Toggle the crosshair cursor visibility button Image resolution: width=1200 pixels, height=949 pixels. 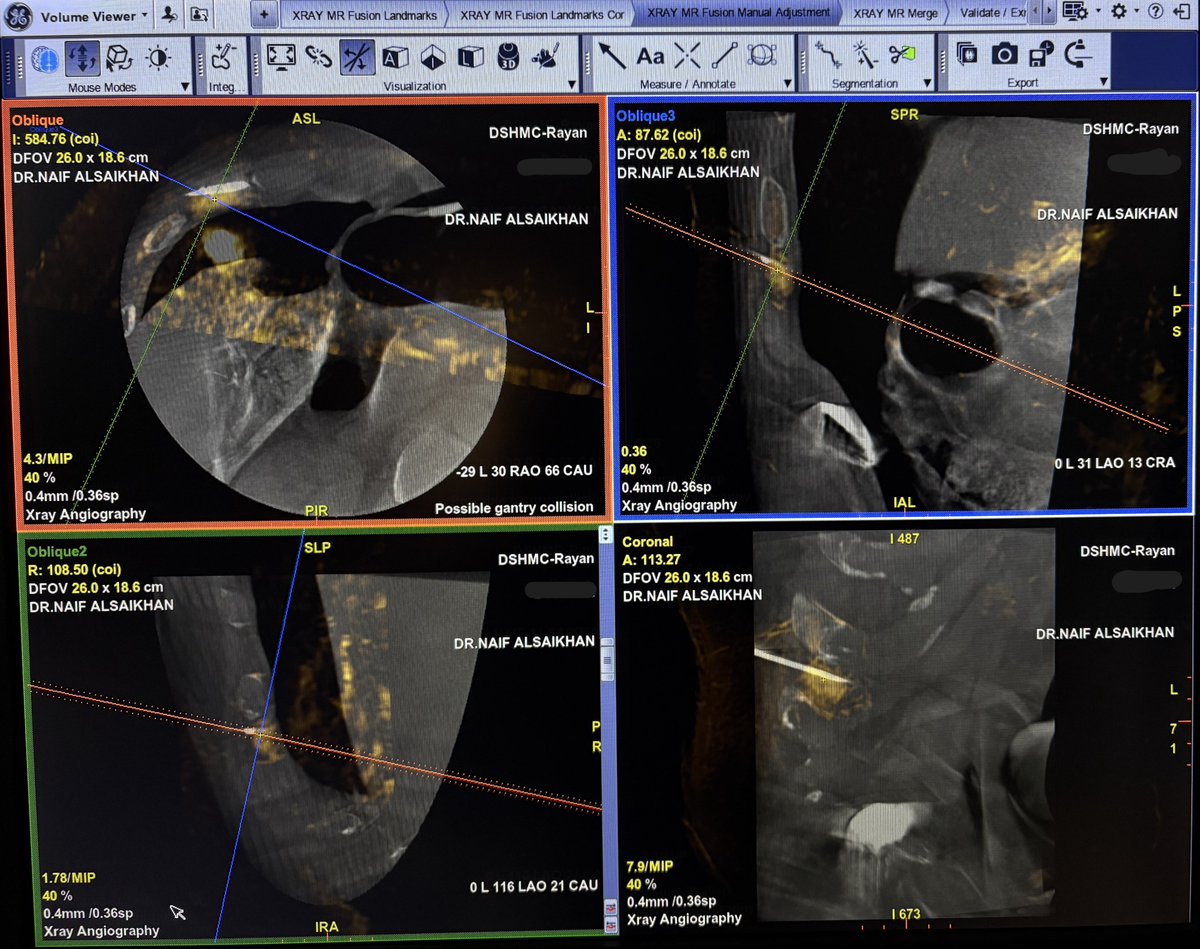pos(355,57)
